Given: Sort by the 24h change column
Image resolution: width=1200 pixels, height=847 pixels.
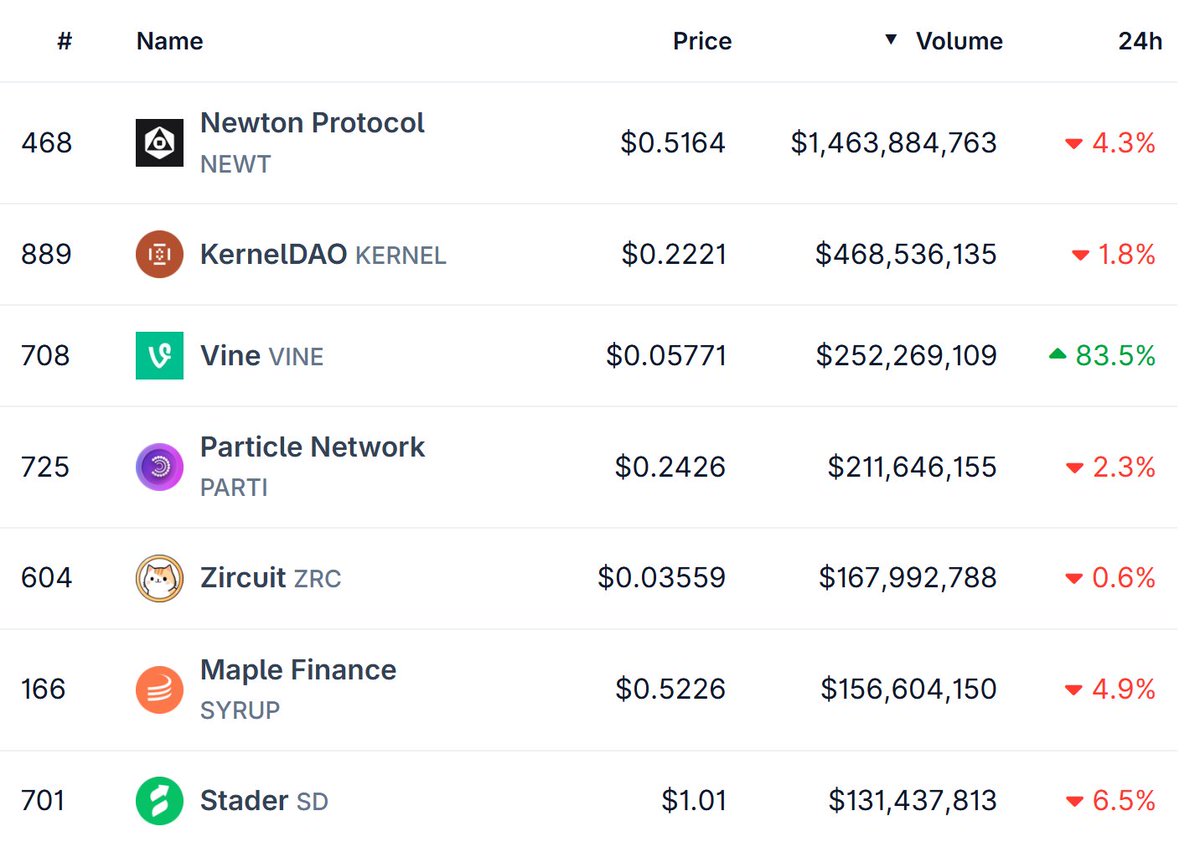Looking at the screenshot, I should click(1140, 41).
